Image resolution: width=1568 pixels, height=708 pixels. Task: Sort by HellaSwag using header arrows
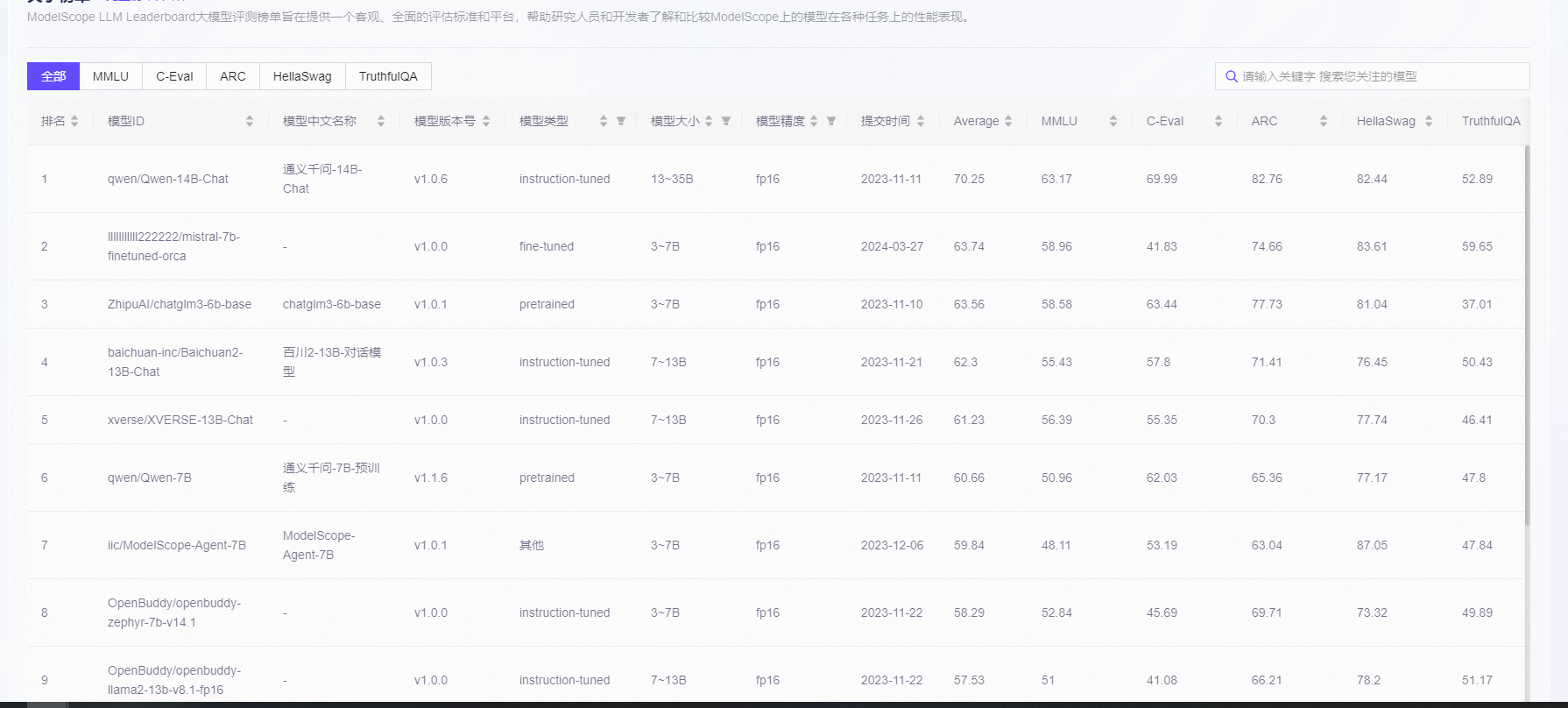point(1429,121)
